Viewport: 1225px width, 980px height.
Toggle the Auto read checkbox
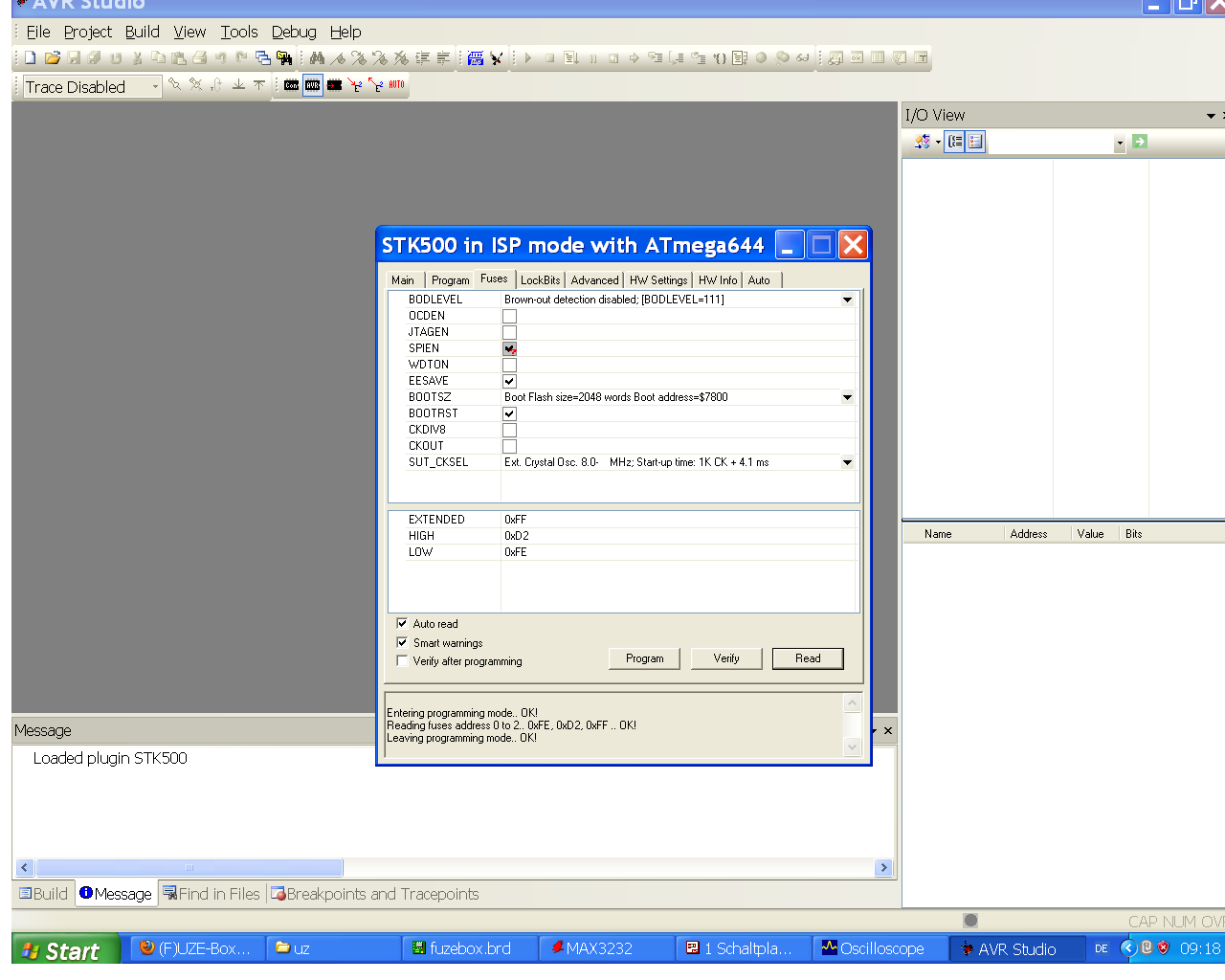click(402, 623)
